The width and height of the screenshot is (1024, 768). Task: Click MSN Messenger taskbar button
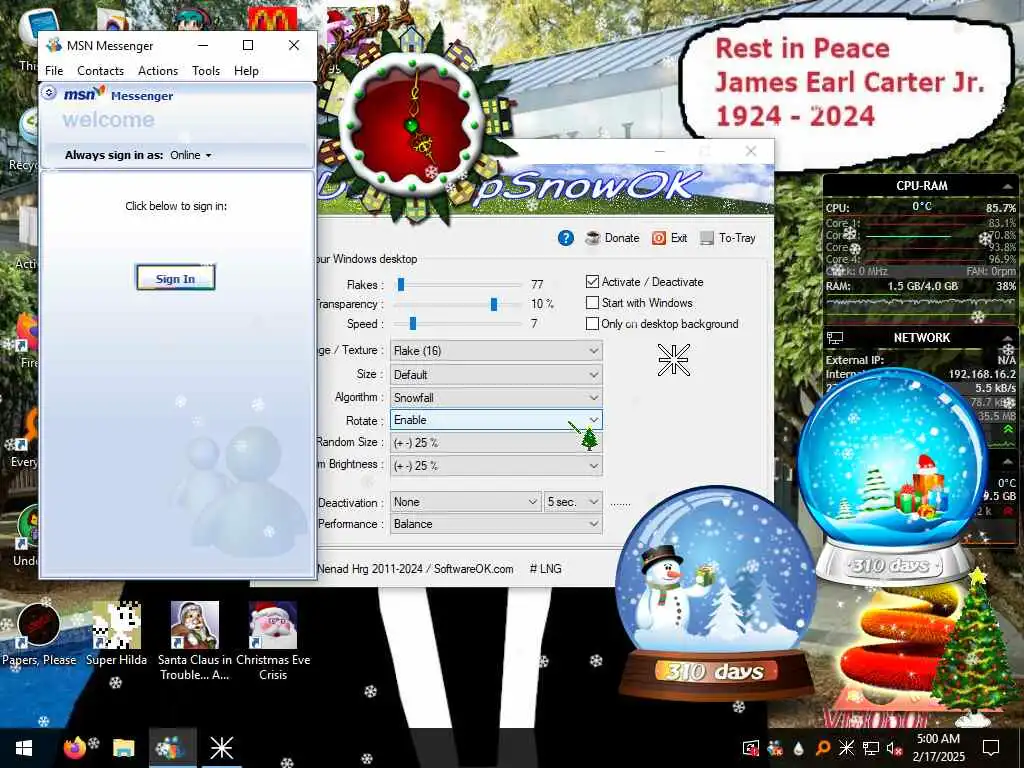pyautogui.click(x=172, y=748)
